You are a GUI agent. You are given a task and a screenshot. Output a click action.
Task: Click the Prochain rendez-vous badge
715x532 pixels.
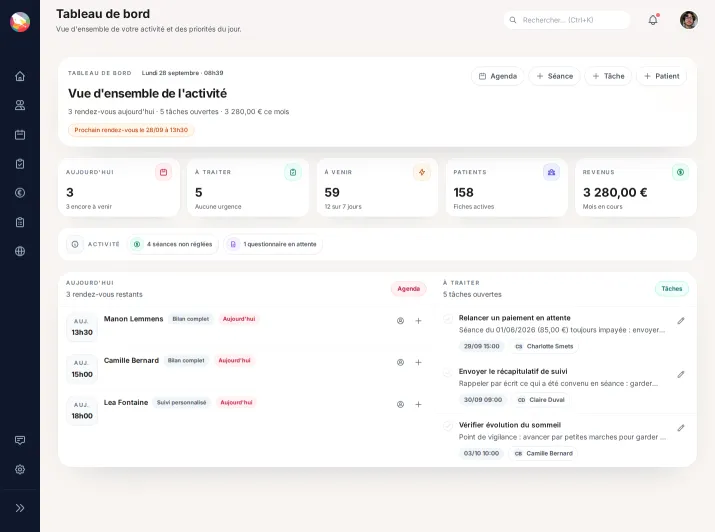tap(131, 130)
